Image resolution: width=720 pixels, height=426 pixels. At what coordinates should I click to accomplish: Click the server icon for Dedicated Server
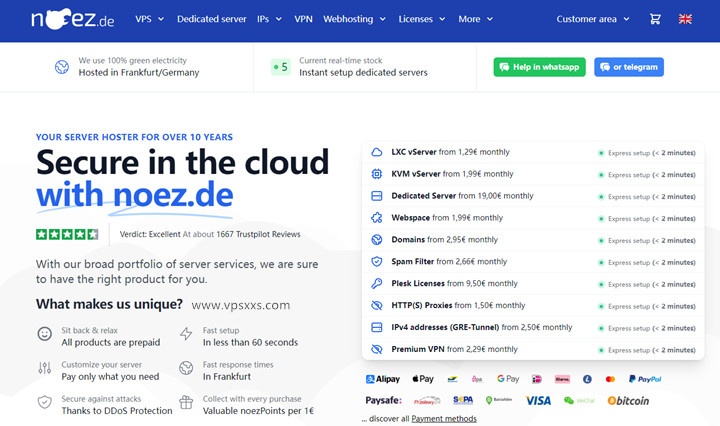coord(377,196)
